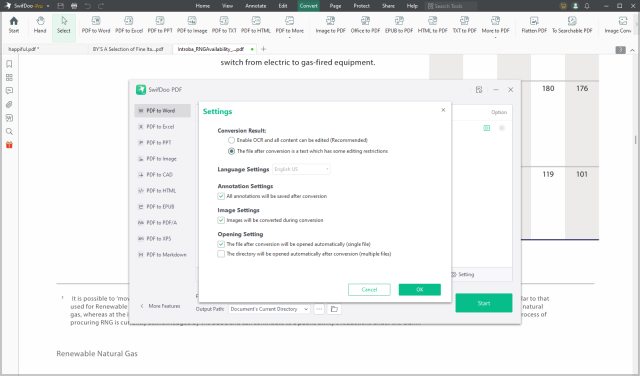640x376 pixels.
Task: Open SwifDoo Pro title dropdown arrow
Action: [48, 6]
